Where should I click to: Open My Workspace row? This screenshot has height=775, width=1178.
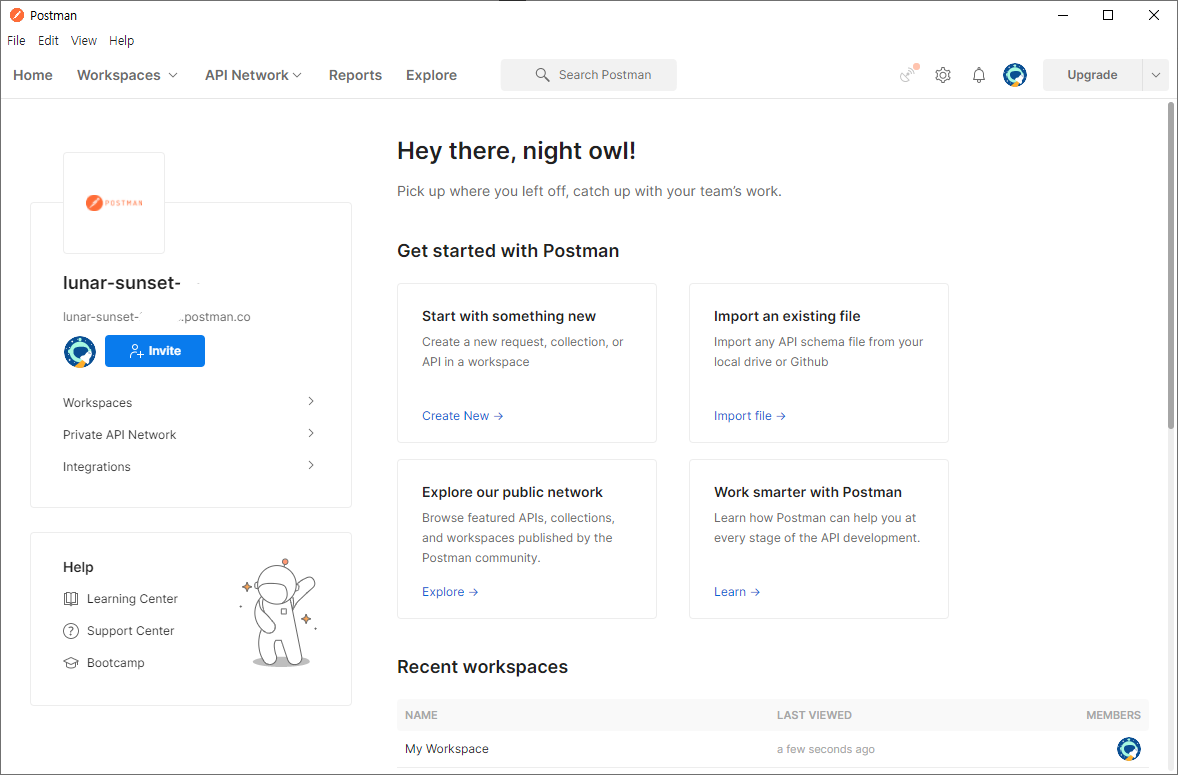(773, 749)
